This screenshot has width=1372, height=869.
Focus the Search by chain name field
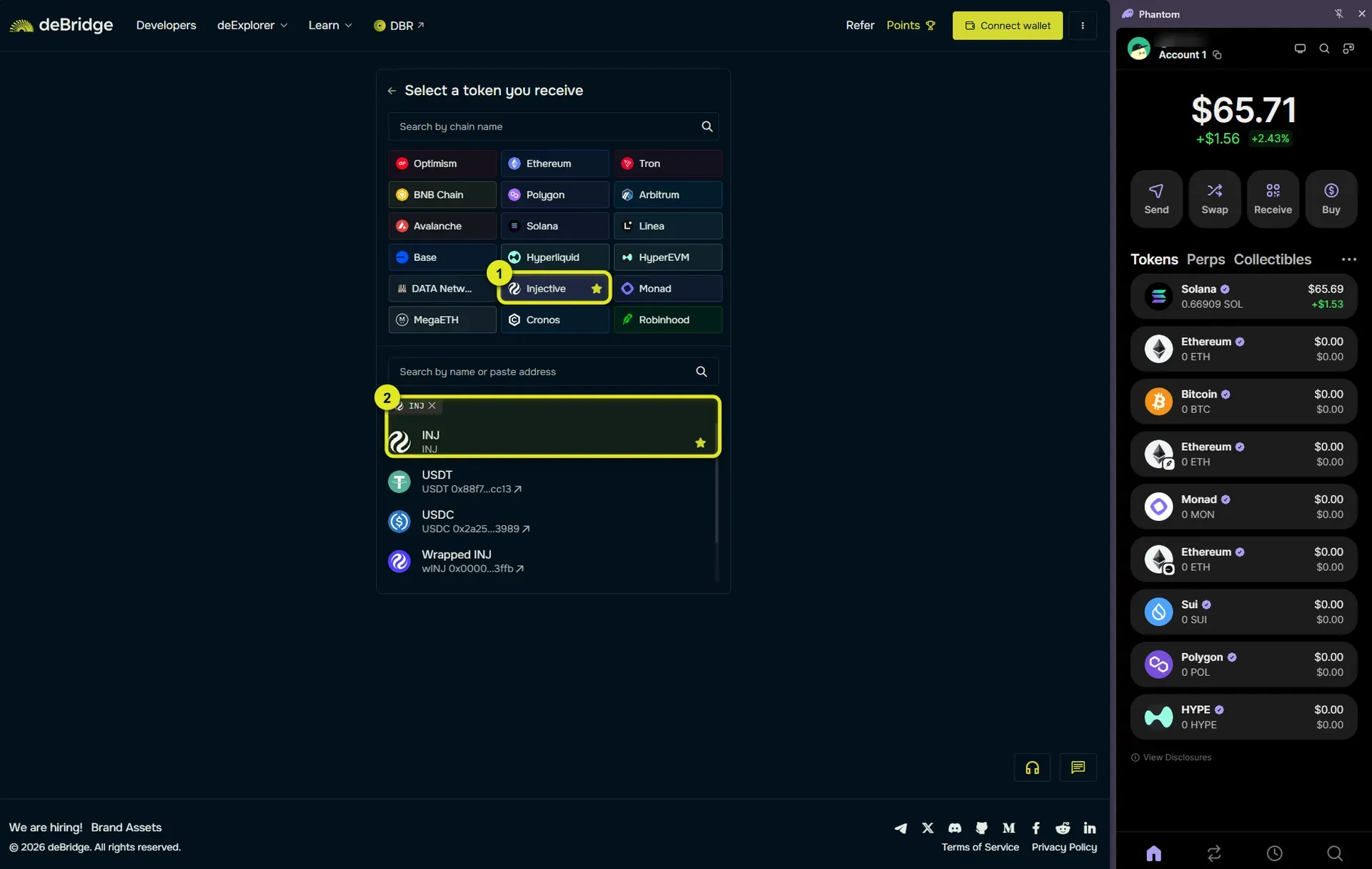point(553,126)
